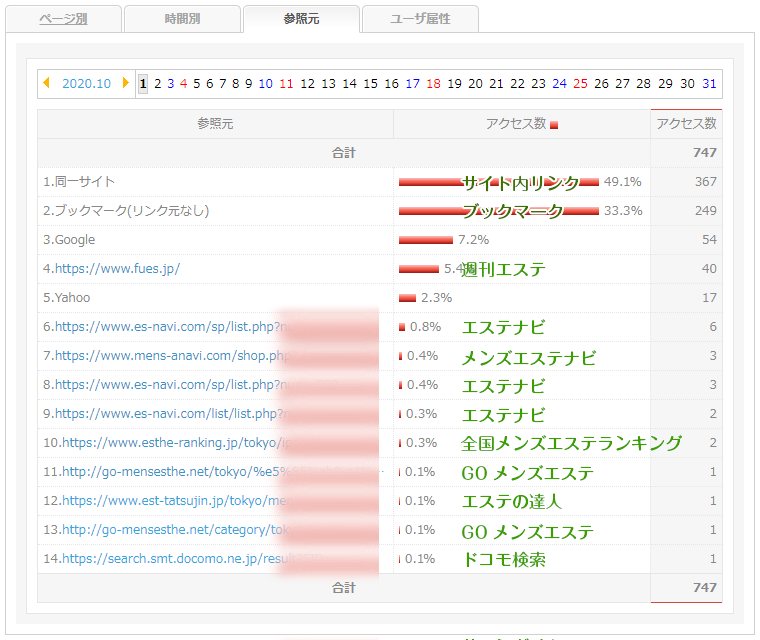This screenshot has height=640, width=760.
Task: Click the 1.同一サイト row label
Action: [x=79, y=182]
